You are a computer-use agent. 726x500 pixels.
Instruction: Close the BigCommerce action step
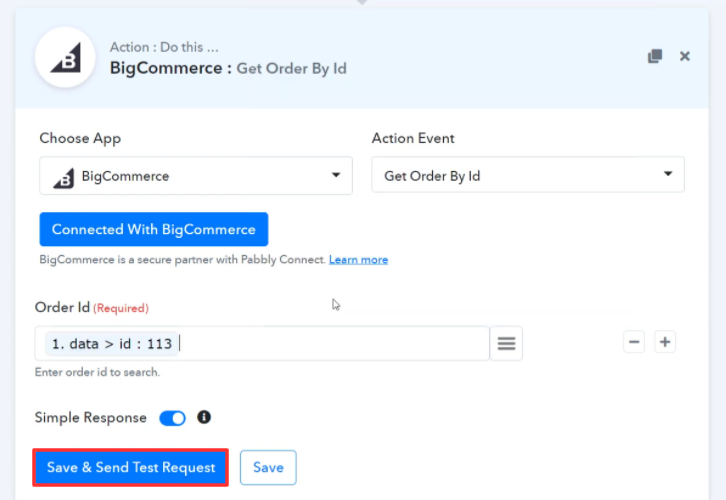coord(685,56)
